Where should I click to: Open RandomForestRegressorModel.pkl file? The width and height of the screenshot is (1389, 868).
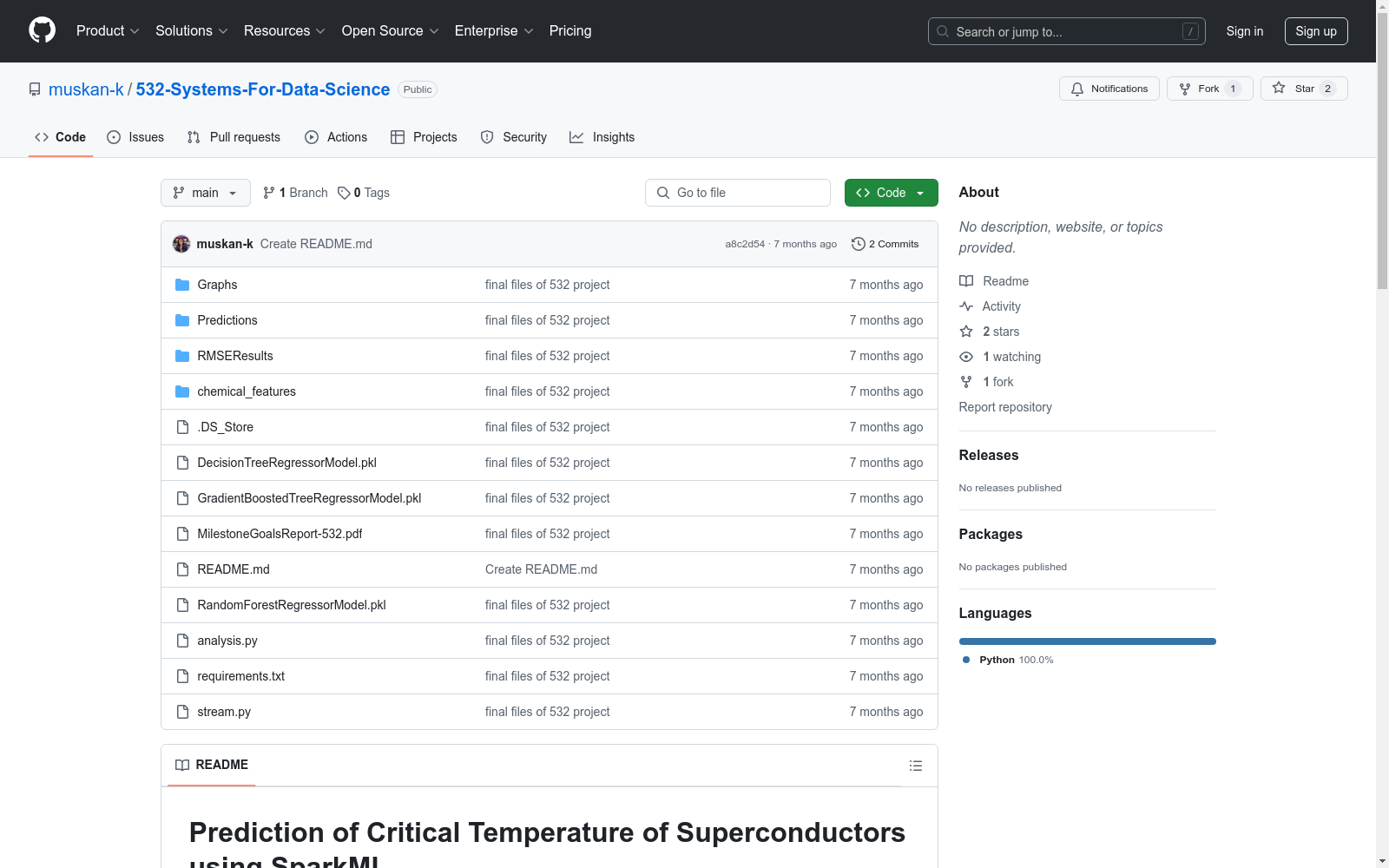292,605
